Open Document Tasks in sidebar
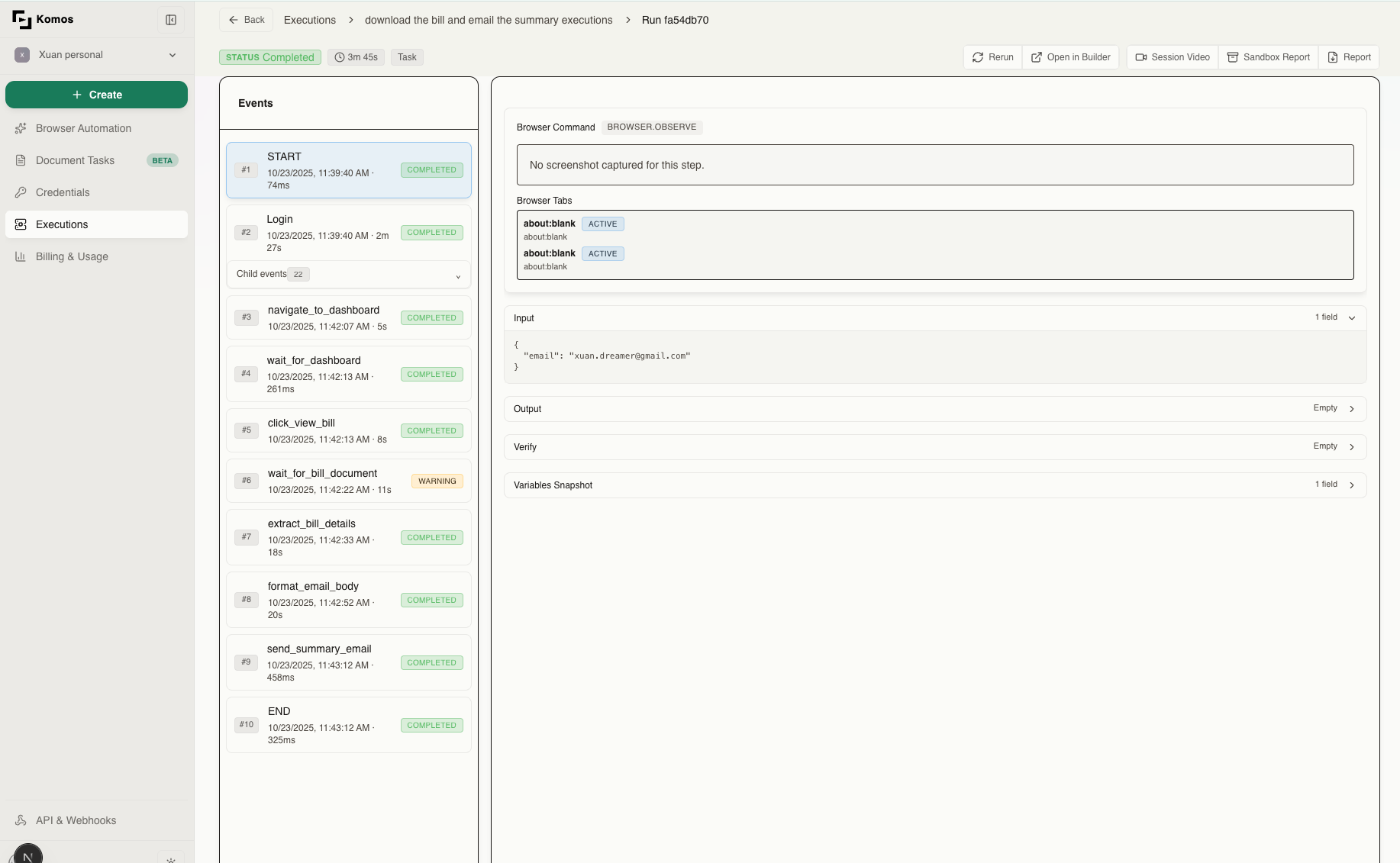This screenshot has width=1400, height=863. pos(75,160)
